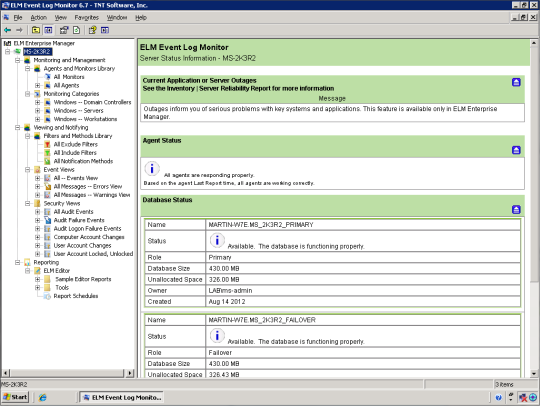Toggle the Show/Hide Action Pane toolbar icon

[105, 30]
